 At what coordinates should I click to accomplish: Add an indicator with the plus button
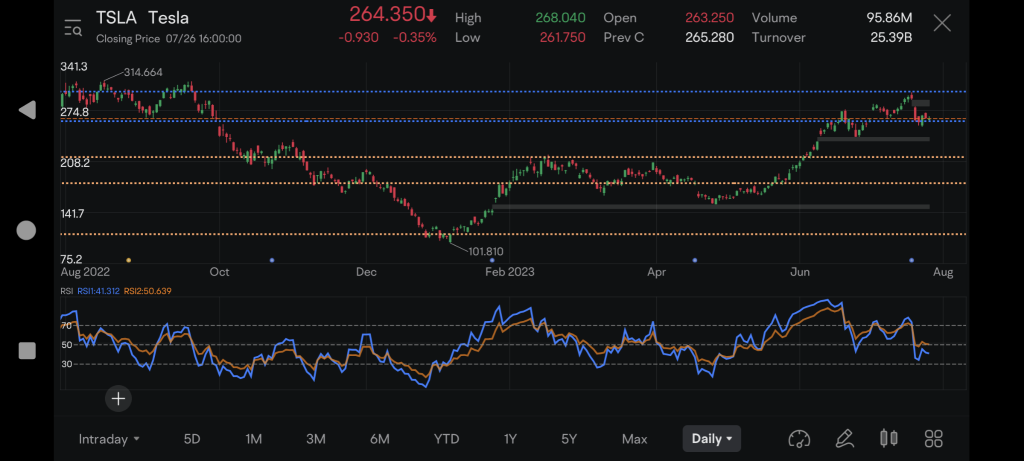118,398
